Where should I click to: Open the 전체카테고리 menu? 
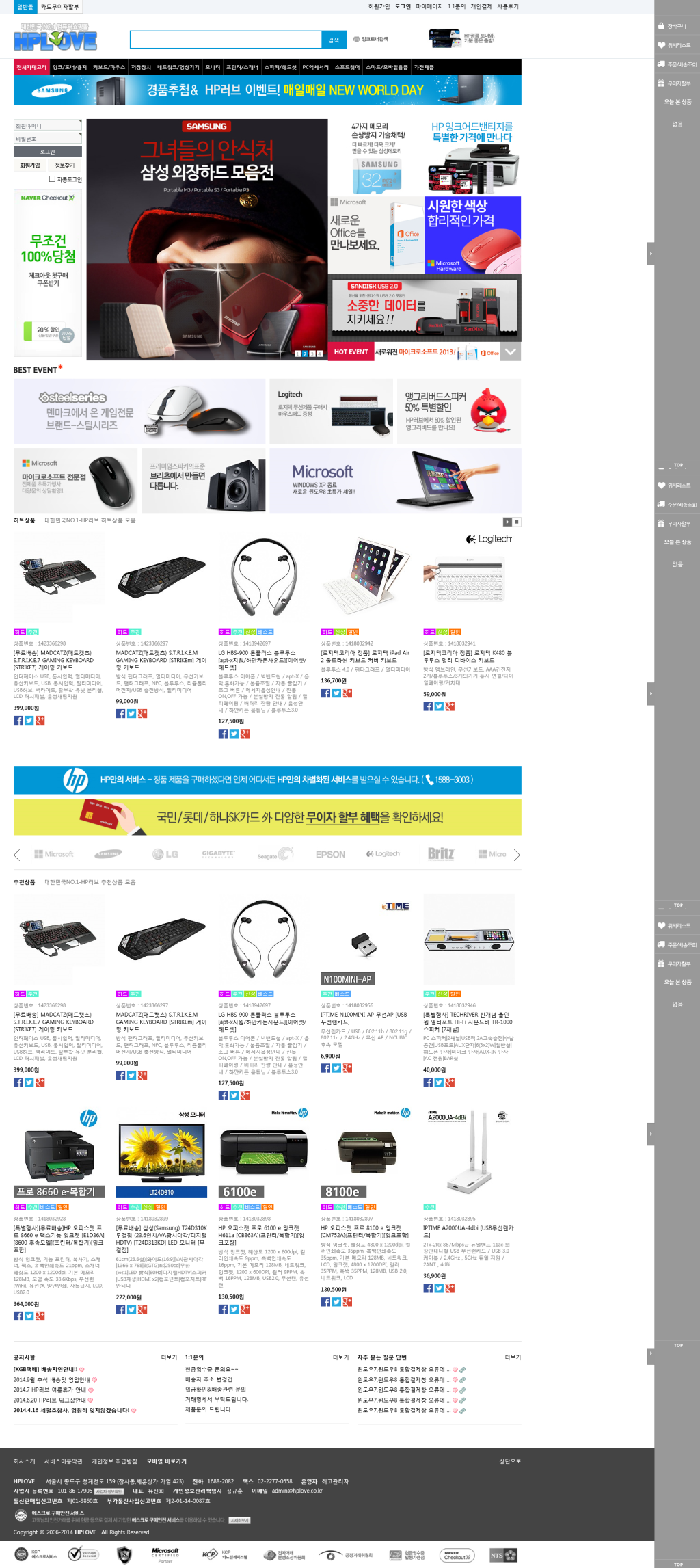tap(31, 67)
